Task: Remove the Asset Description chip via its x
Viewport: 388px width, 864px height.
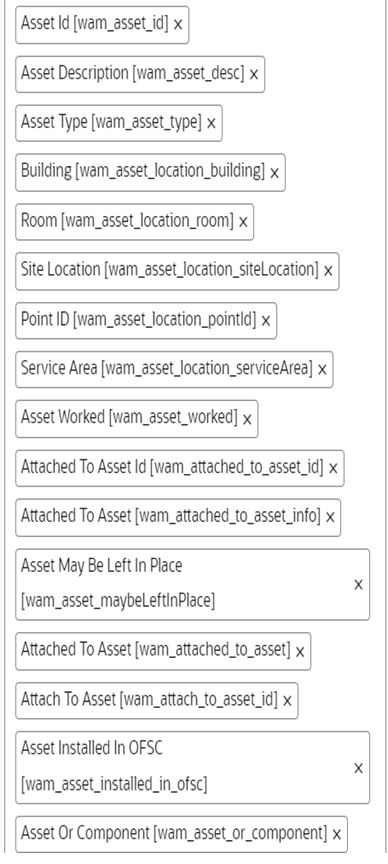Action: [254, 74]
